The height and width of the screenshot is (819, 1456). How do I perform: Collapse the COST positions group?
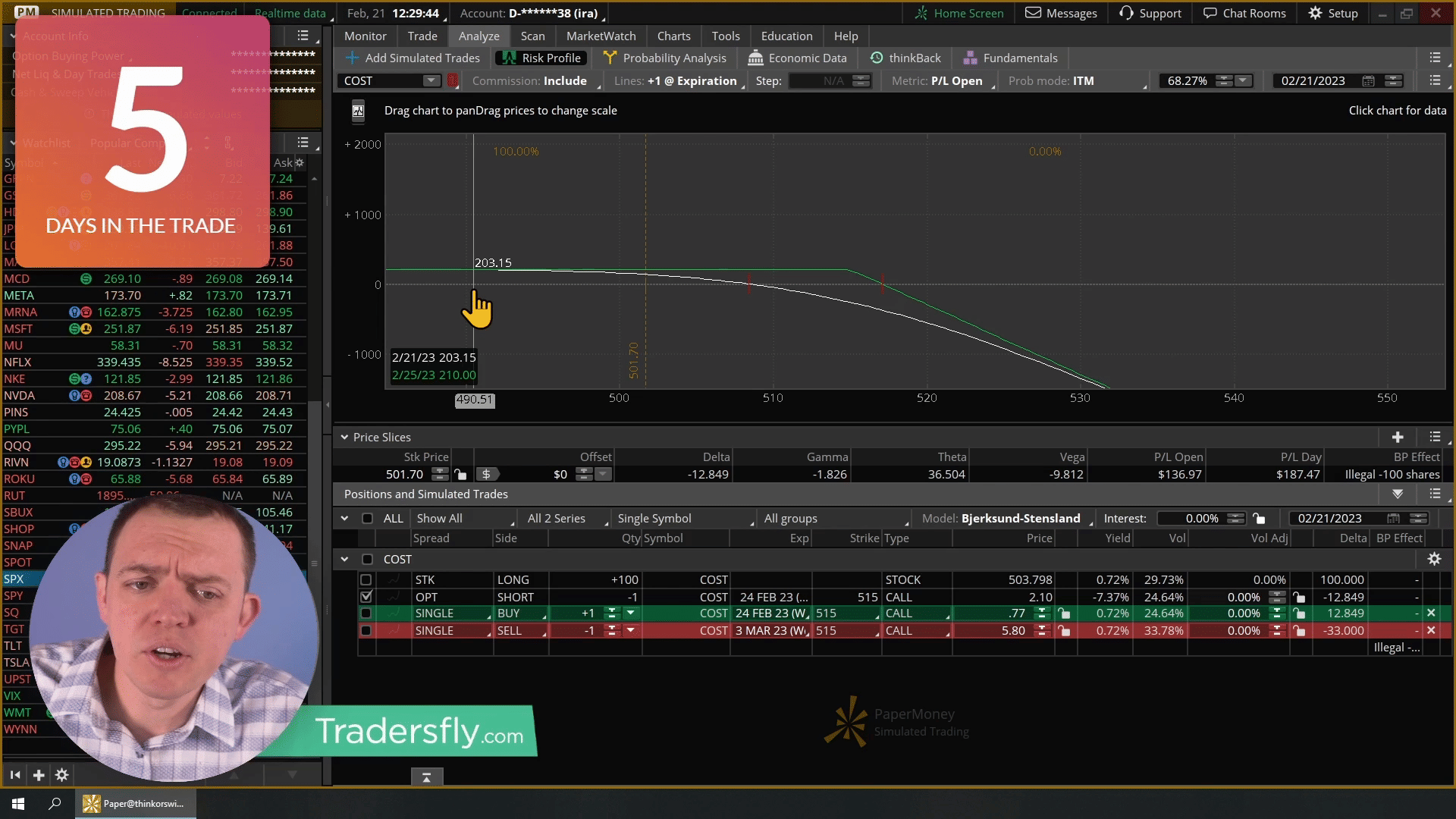click(344, 559)
